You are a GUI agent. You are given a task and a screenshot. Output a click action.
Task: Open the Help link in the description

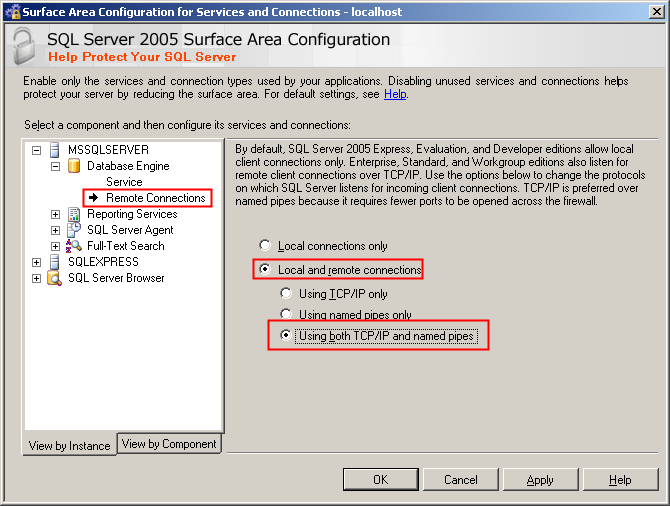[395, 94]
